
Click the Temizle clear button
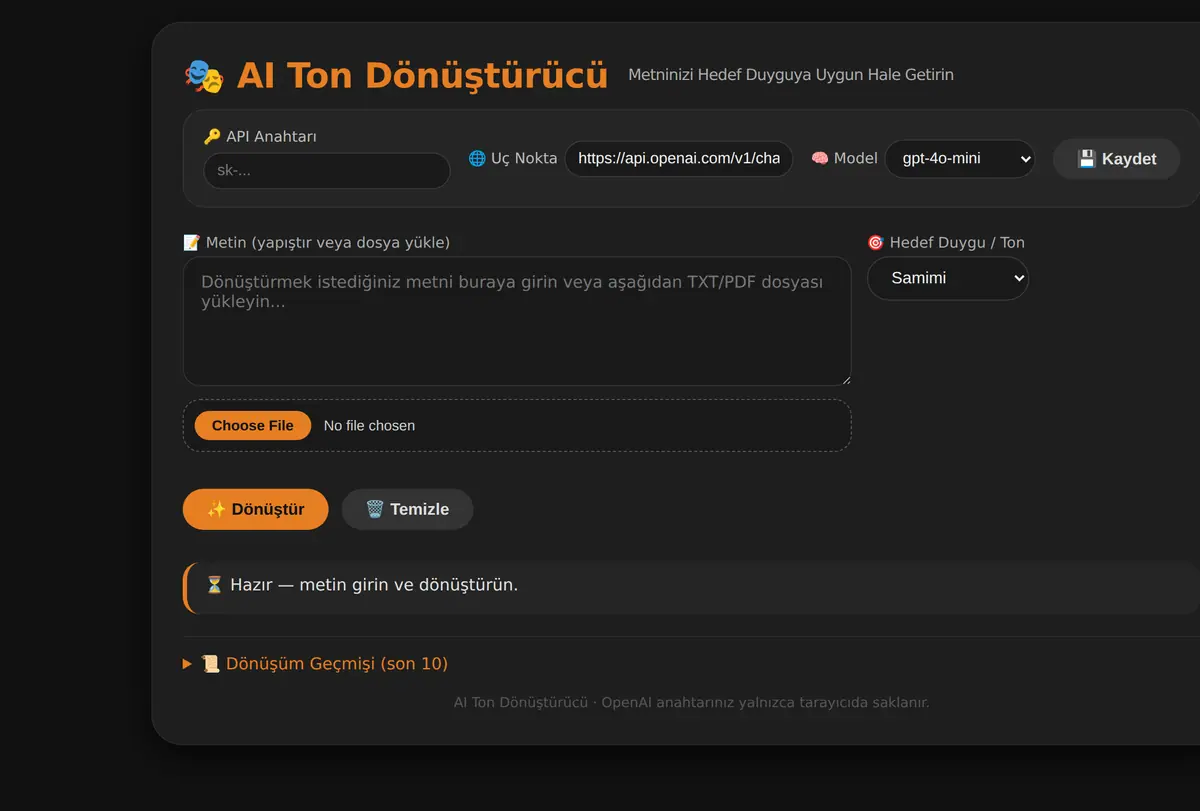pos(407,509)
